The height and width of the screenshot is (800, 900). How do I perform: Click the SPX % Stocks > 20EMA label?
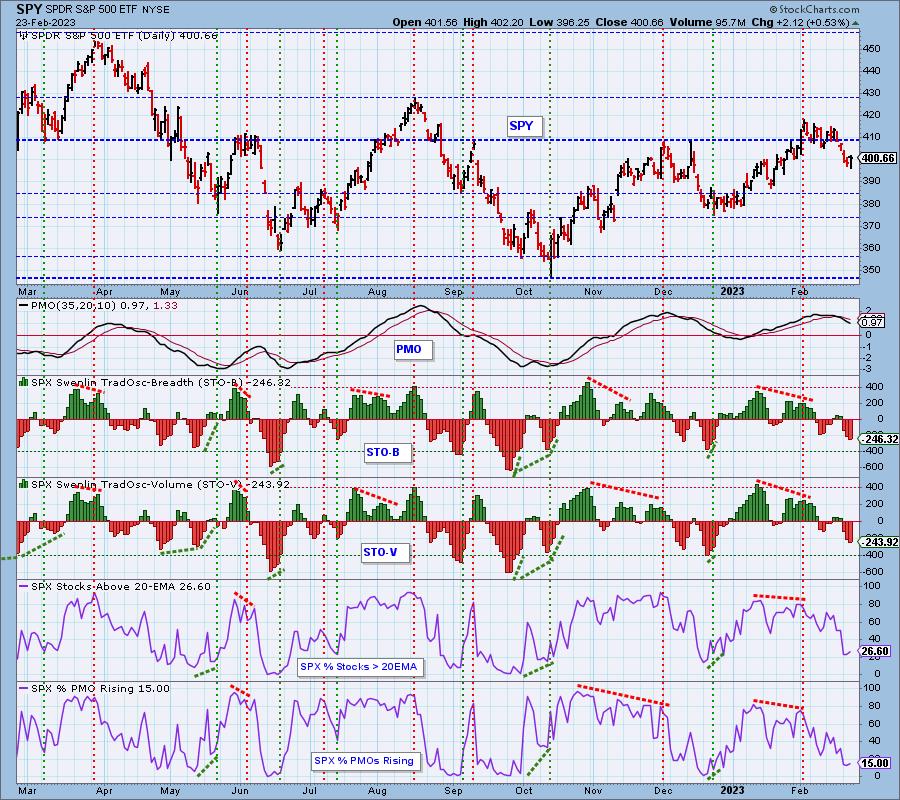tap(359, 666)
